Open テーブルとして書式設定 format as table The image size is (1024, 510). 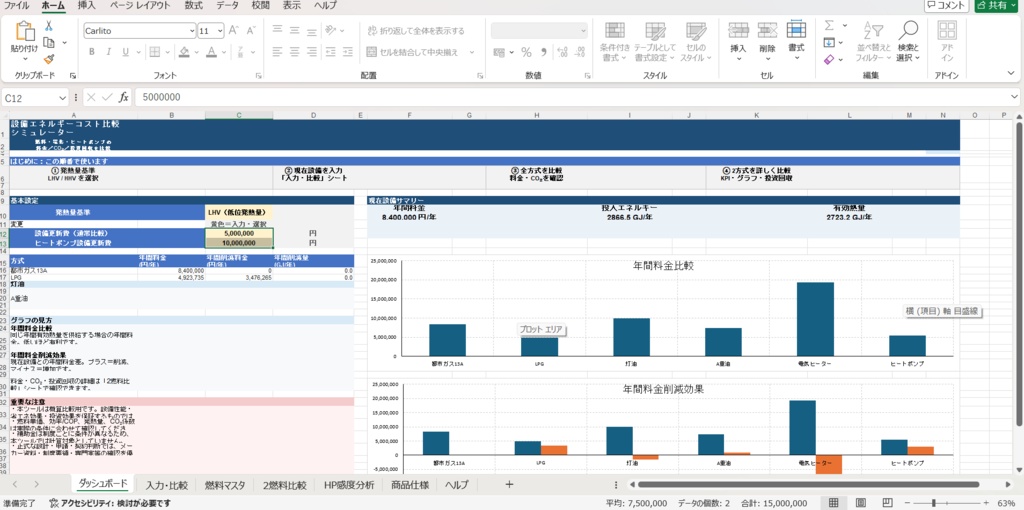pyautogui.click(x=655, y=42)
